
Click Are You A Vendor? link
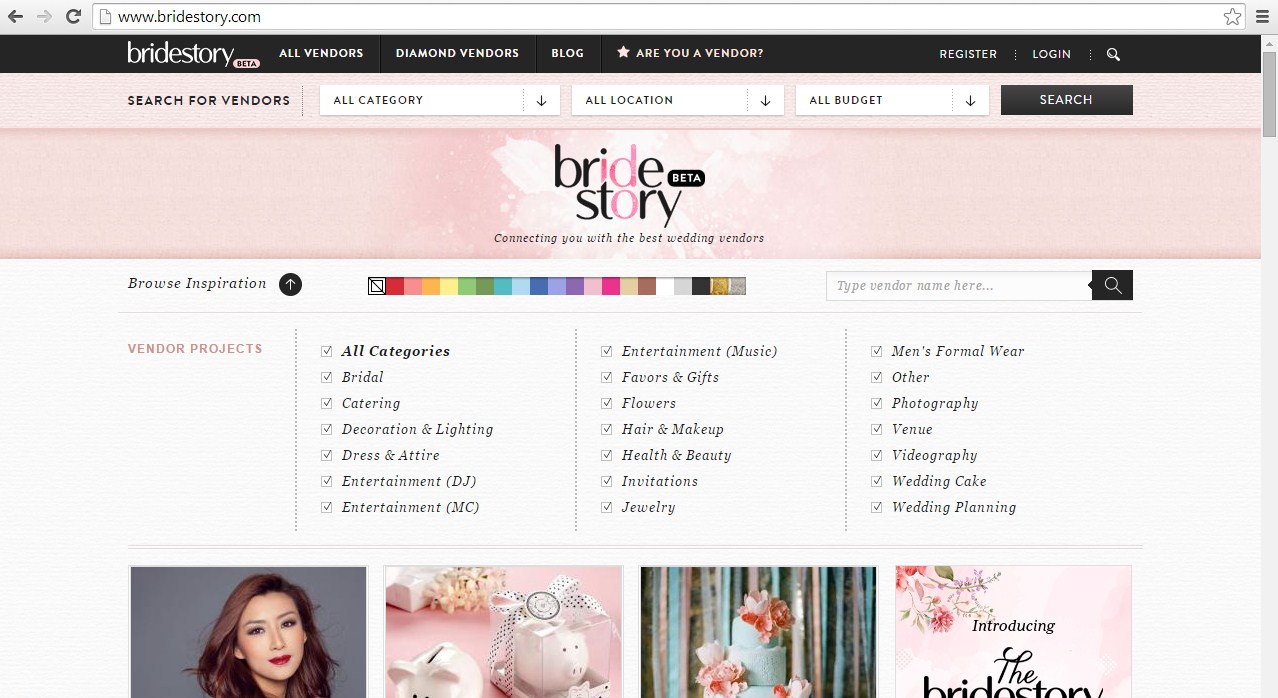pos(690,54)
